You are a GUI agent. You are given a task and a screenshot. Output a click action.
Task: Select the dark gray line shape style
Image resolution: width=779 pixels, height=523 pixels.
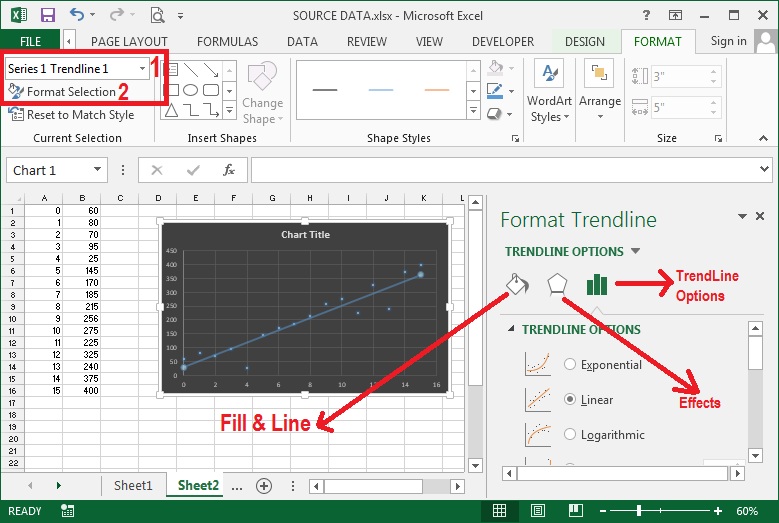(325, 90)
